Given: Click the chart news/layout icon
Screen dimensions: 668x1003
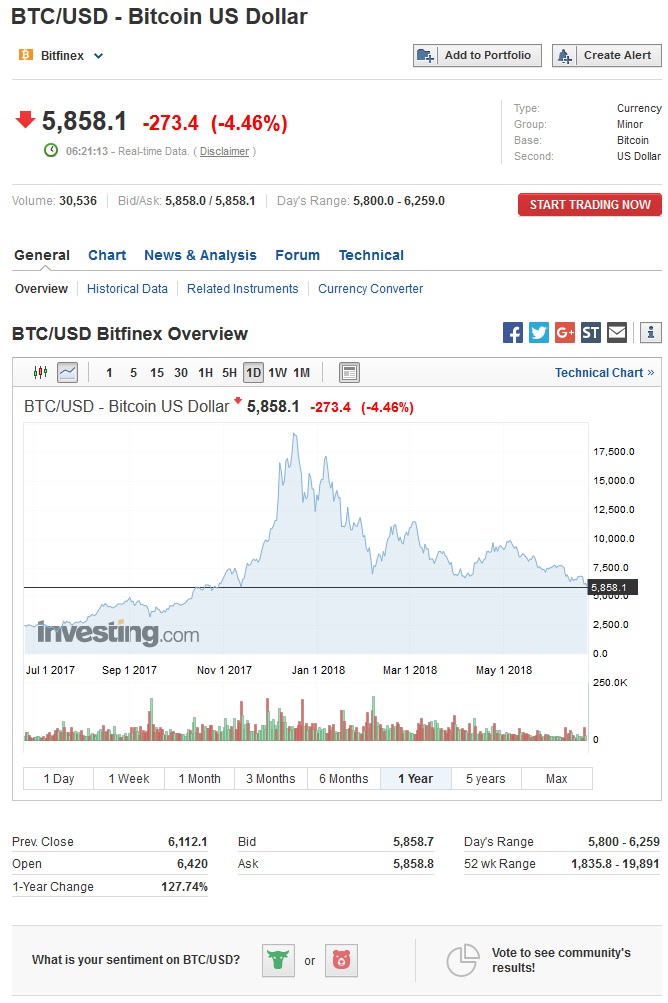Looking at the screenshot, I should click(x=349, y=372).
